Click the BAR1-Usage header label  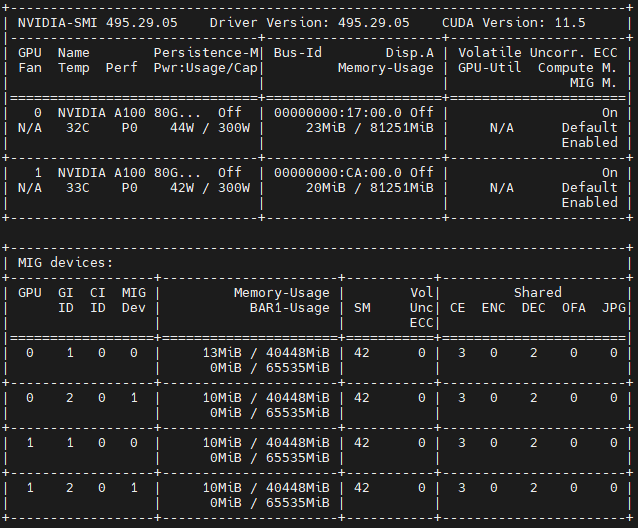(290, 308)
